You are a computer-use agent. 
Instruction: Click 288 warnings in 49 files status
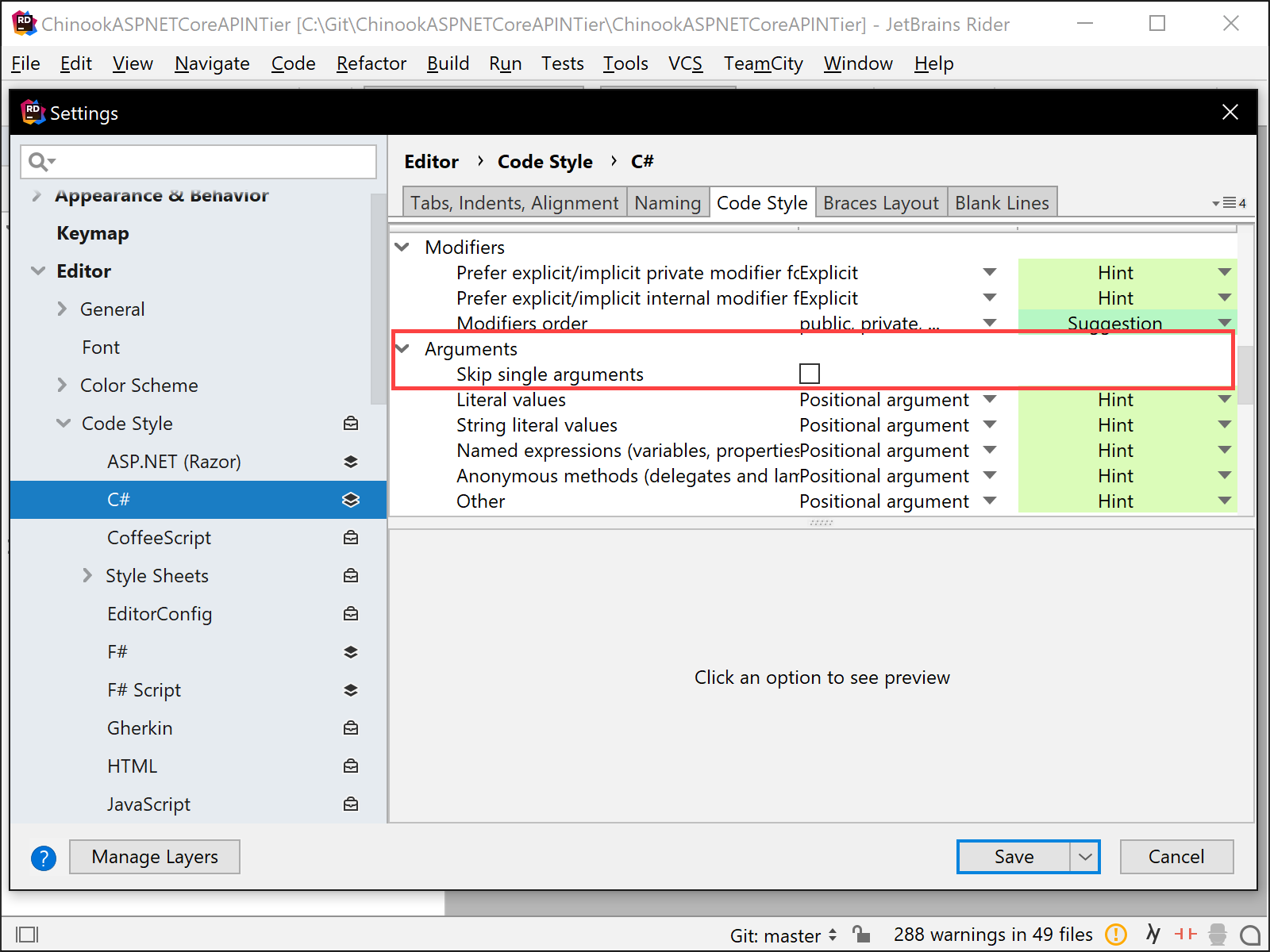[x=993, y=935]
